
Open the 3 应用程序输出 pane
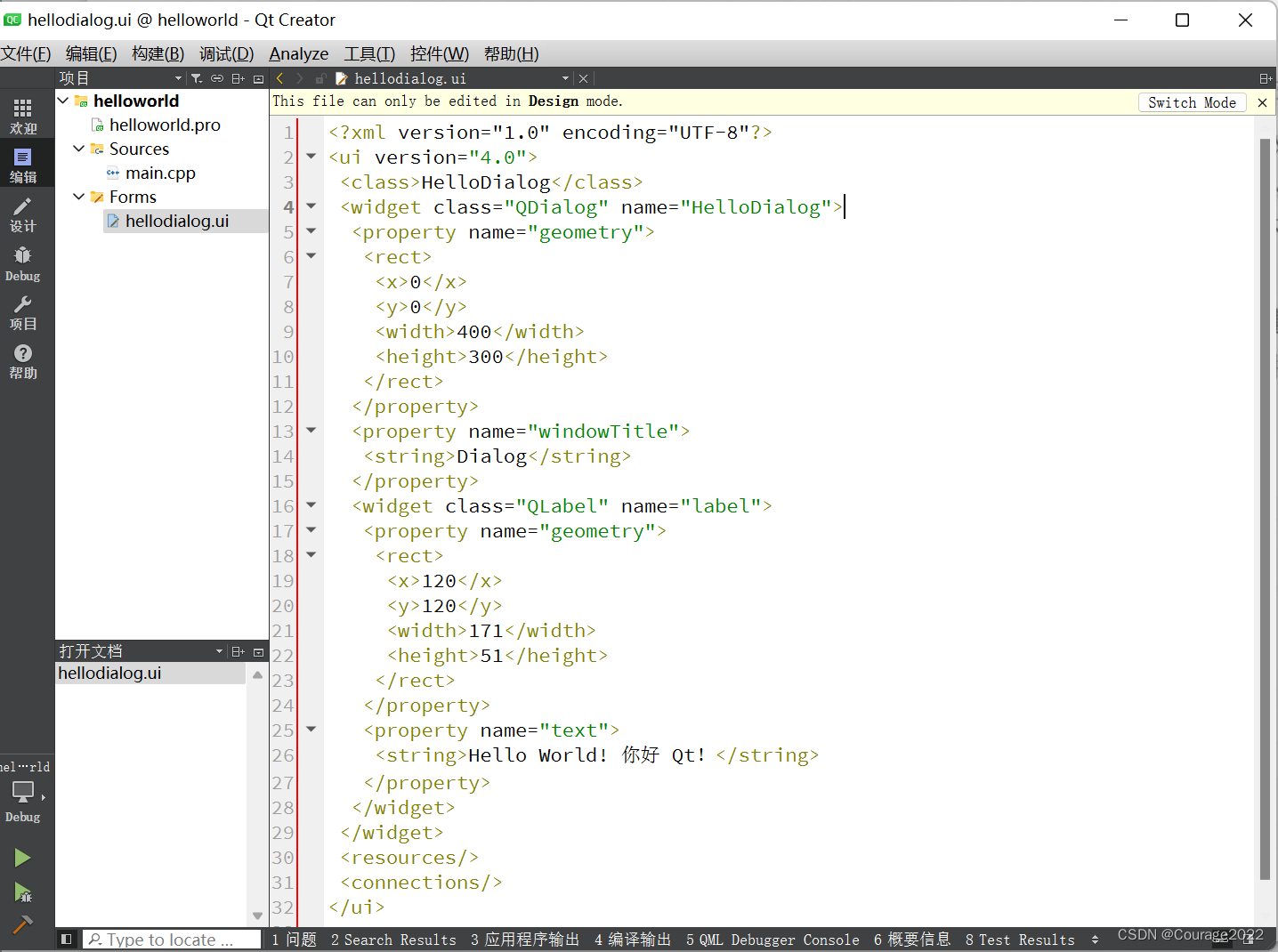(525, 940)
